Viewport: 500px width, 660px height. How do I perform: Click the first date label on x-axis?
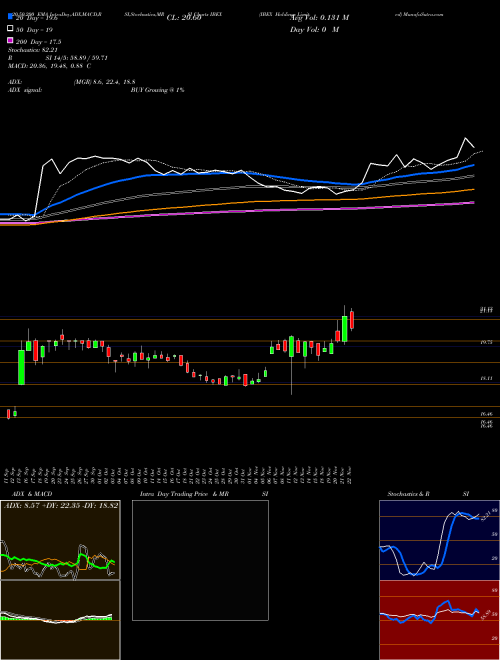[8, 476]
